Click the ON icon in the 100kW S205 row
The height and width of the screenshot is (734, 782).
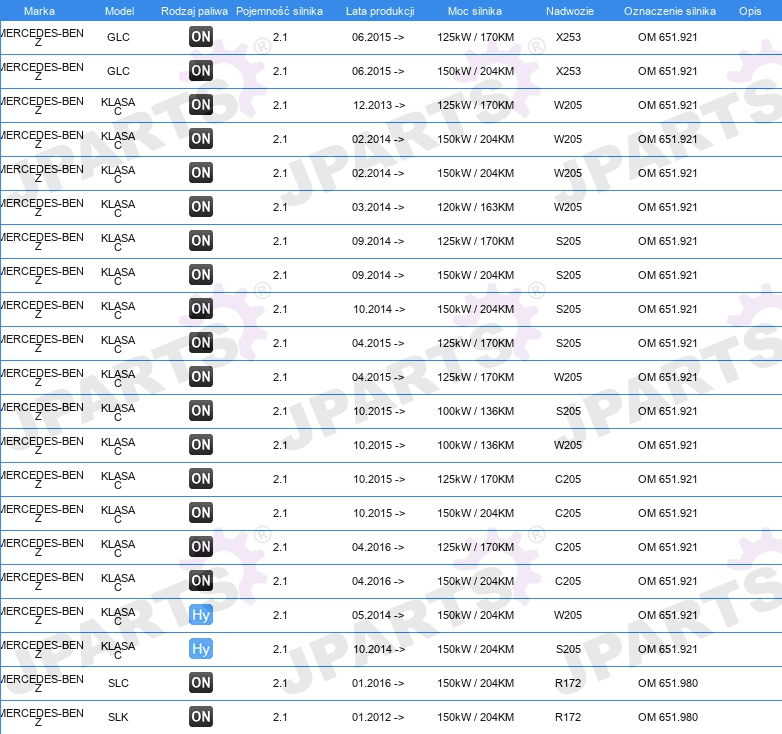coord(201,410)
